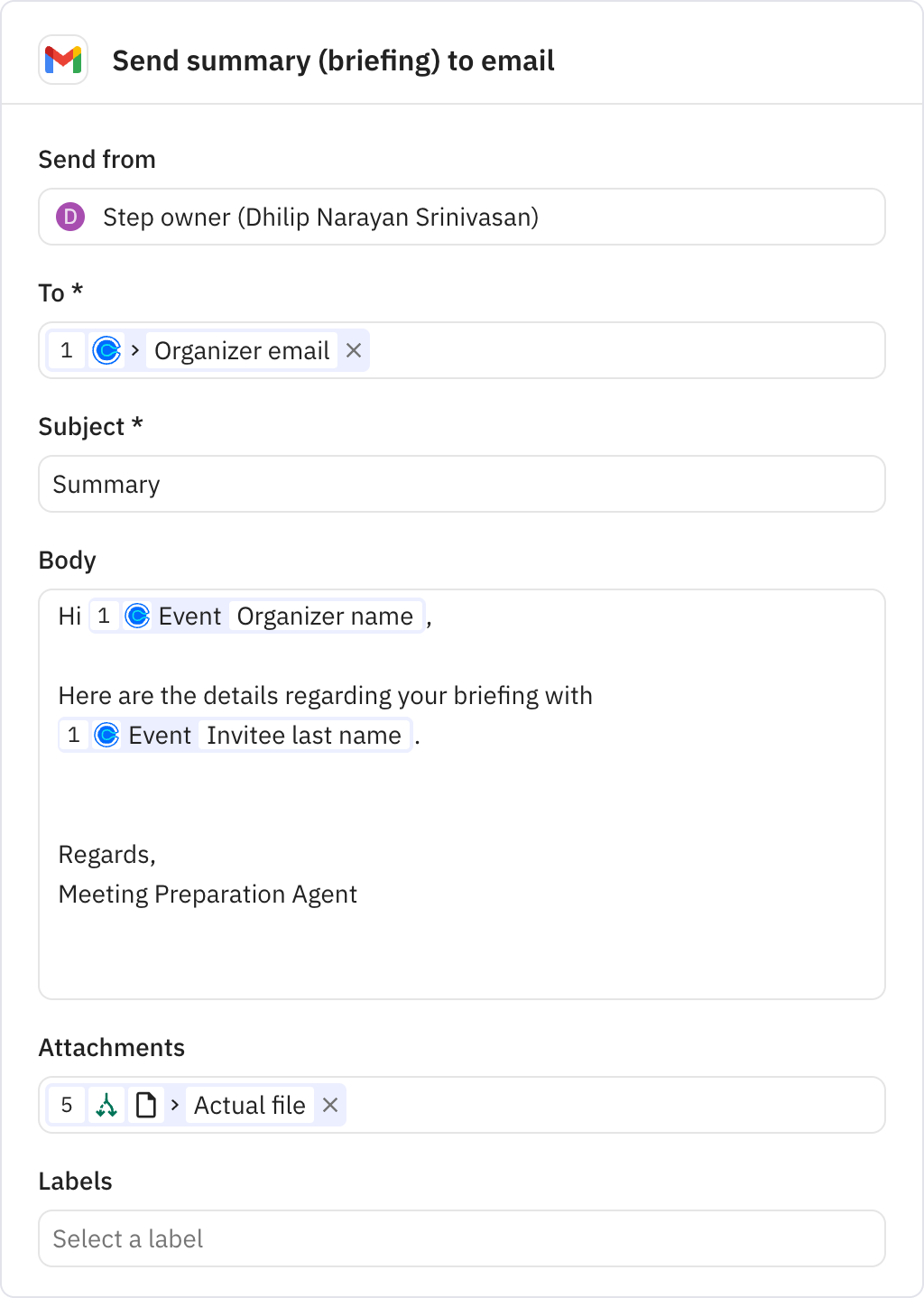Click the Calendly icon in the Organizer name variable
Viewport: 924px width, 1298px height.
pyautogui.click(x=136, y=616)
